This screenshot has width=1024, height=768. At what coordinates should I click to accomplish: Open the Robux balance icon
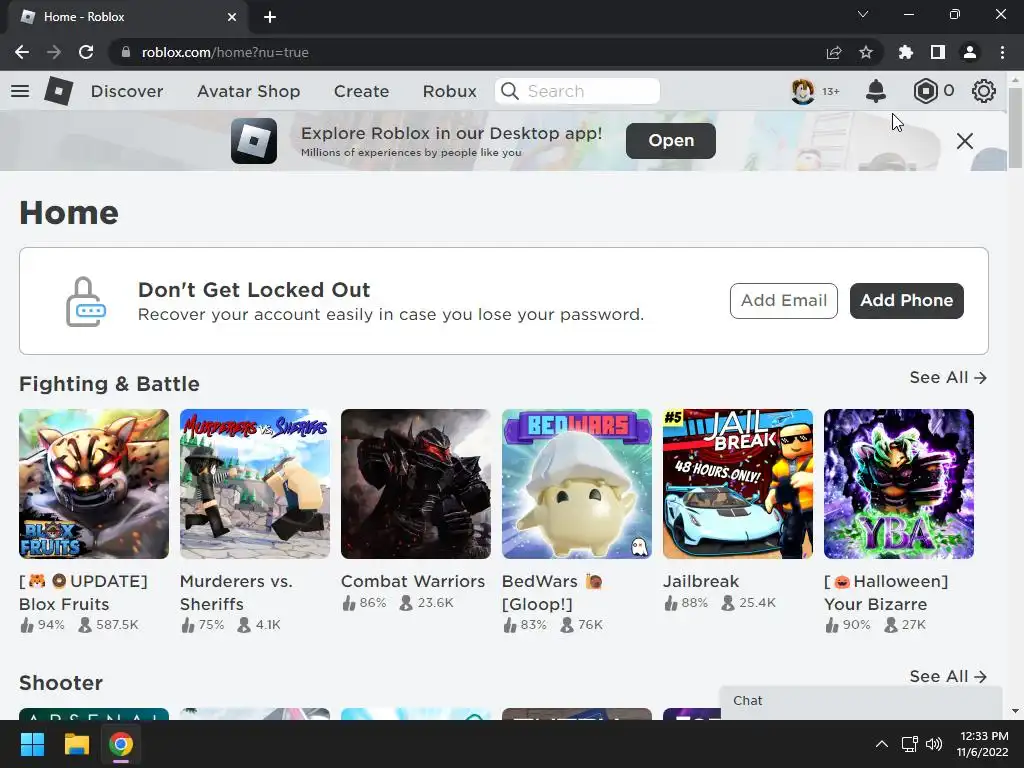925,91
